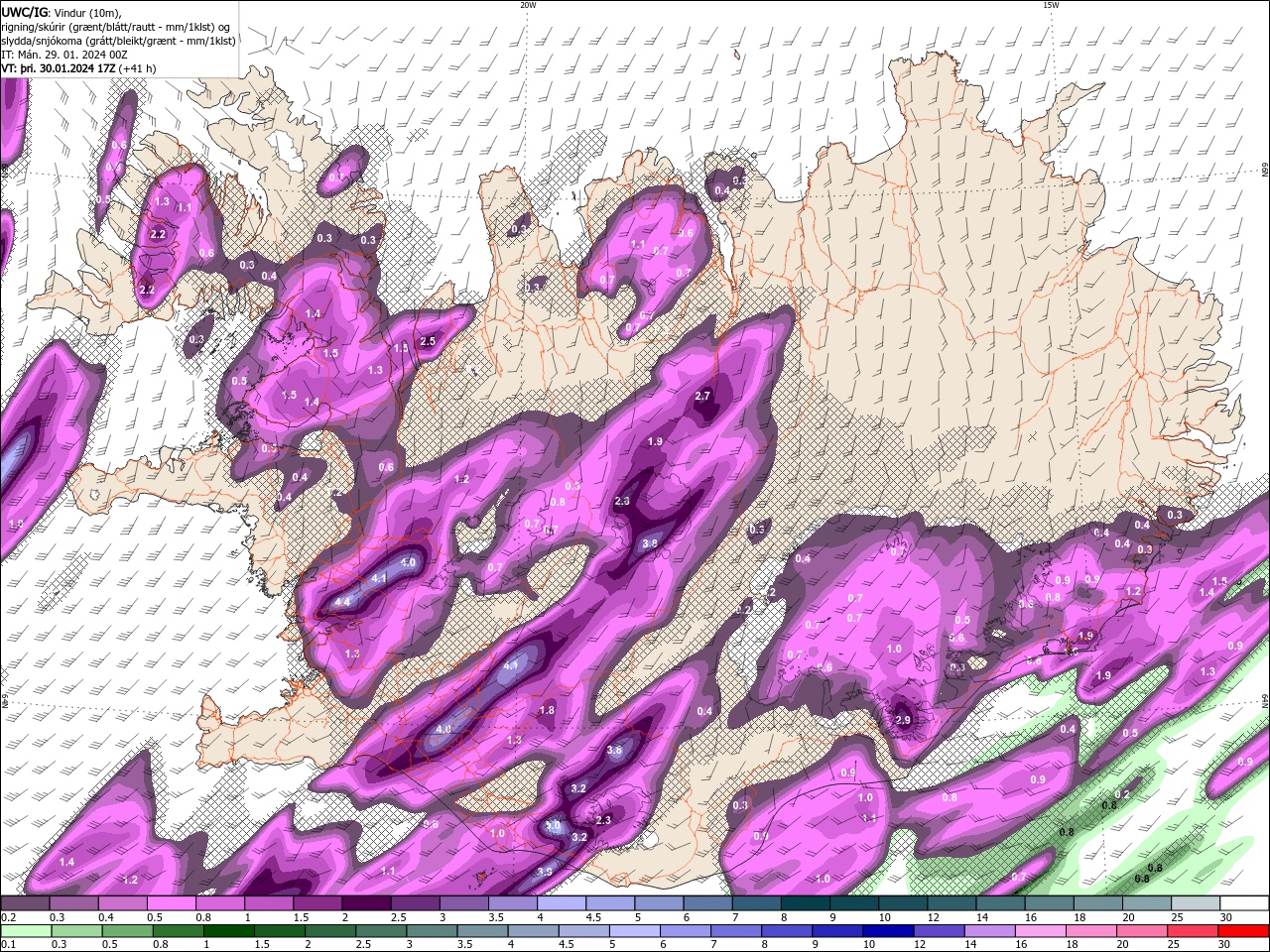Viewport: 1270px width, 952px height.
Task: Choose red rain scale swatch labeled 30
Action: 1243,931
